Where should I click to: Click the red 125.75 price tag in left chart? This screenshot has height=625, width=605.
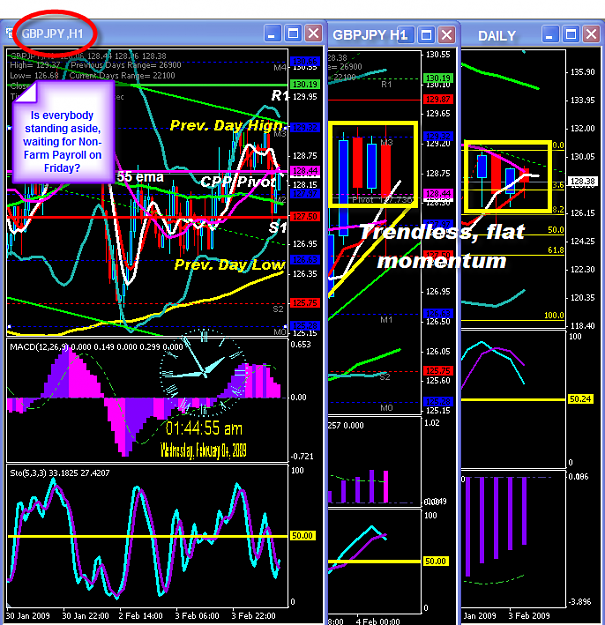(305, 303)
